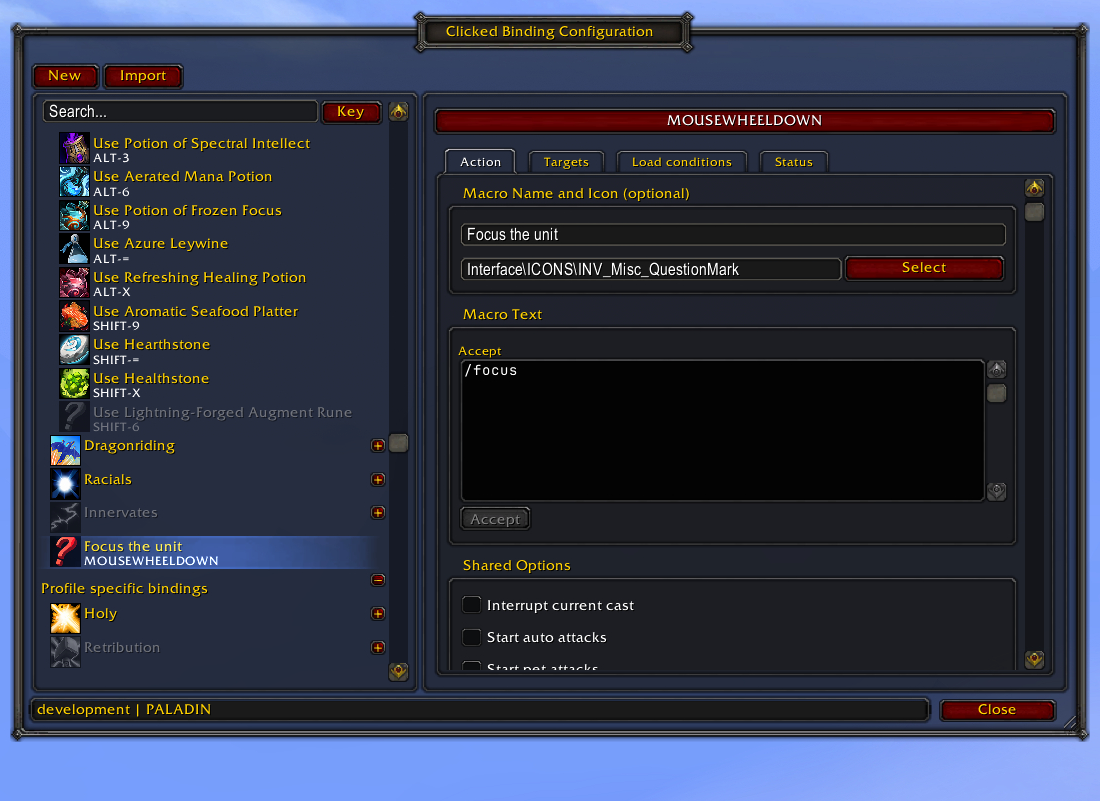
Task: Click the Azure Leywine icon
Action: coord(74,250)
